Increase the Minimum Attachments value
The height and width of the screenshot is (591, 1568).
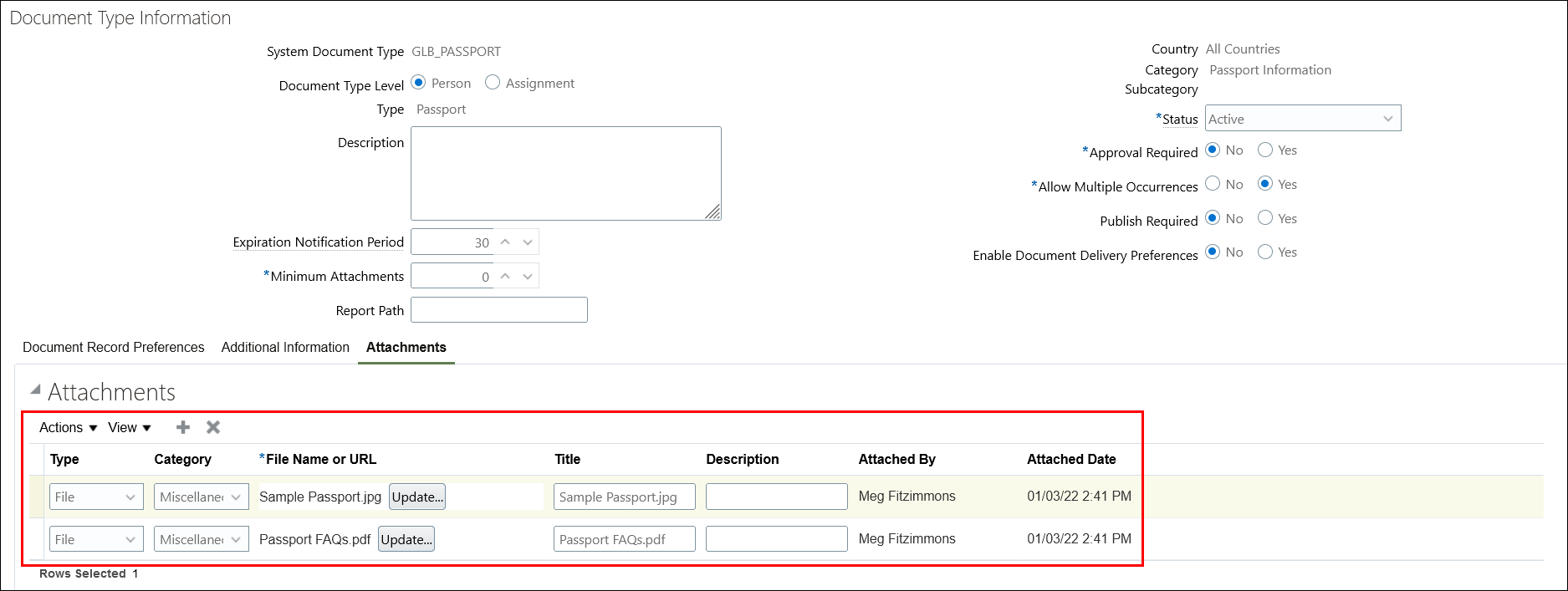(x=505, y=276)
